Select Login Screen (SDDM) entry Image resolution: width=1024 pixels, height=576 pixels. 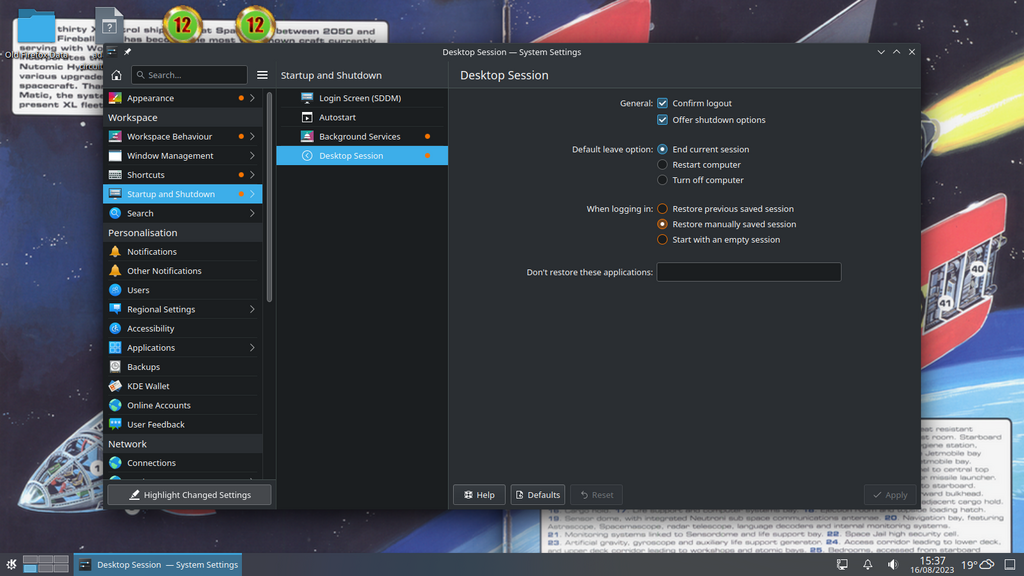359,98
